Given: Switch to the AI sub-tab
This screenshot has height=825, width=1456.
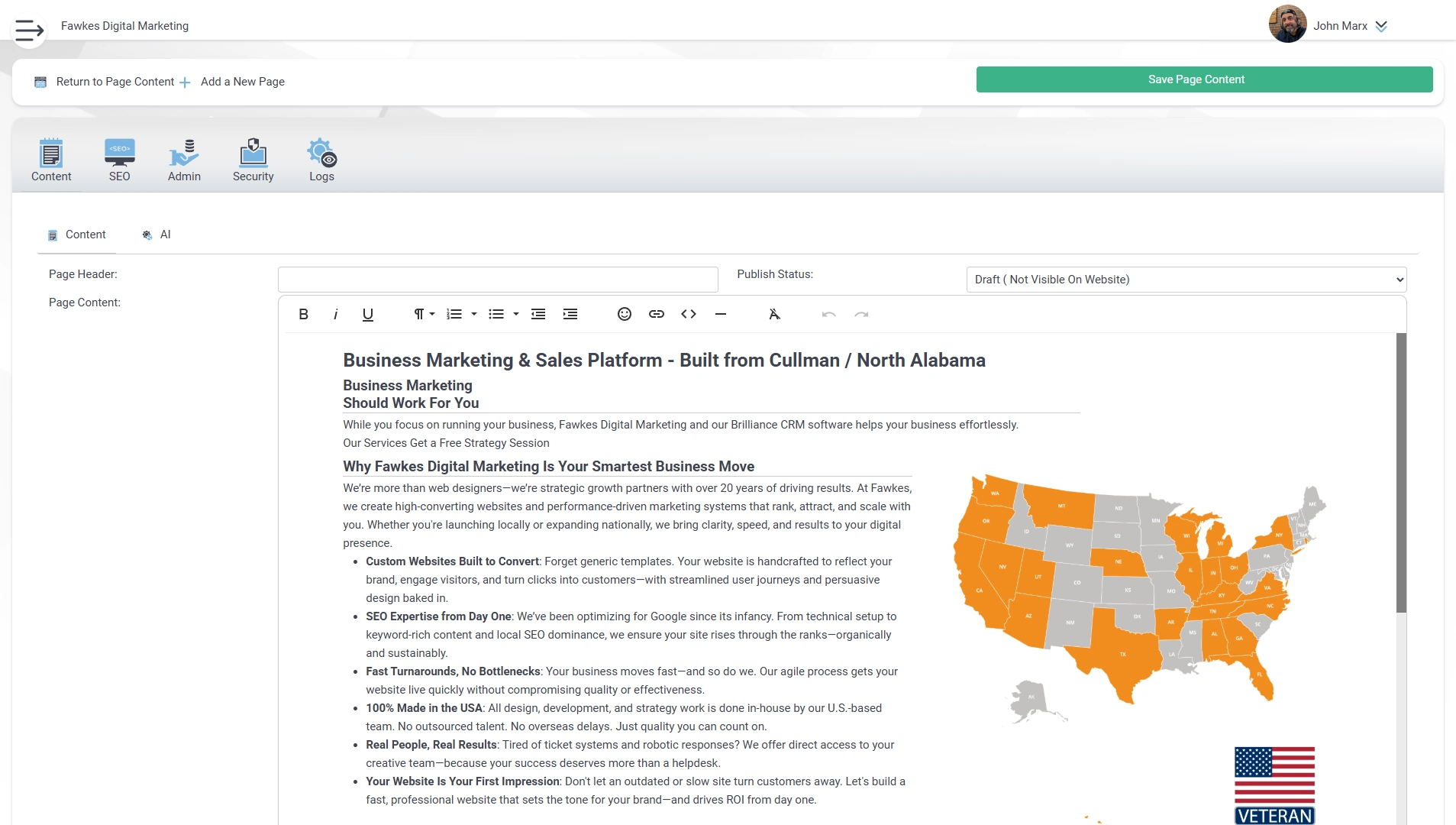Looking at the screenshot, I should [x=157, y=235].
